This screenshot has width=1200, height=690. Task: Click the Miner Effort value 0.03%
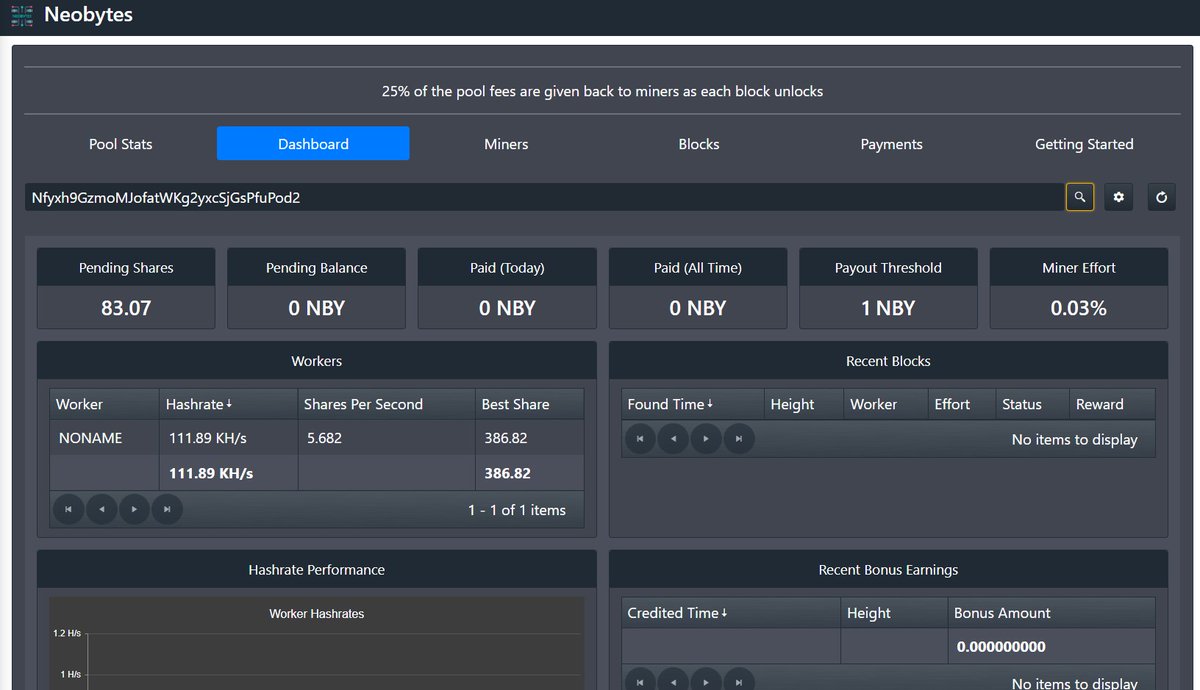(x=1079, y=308)
